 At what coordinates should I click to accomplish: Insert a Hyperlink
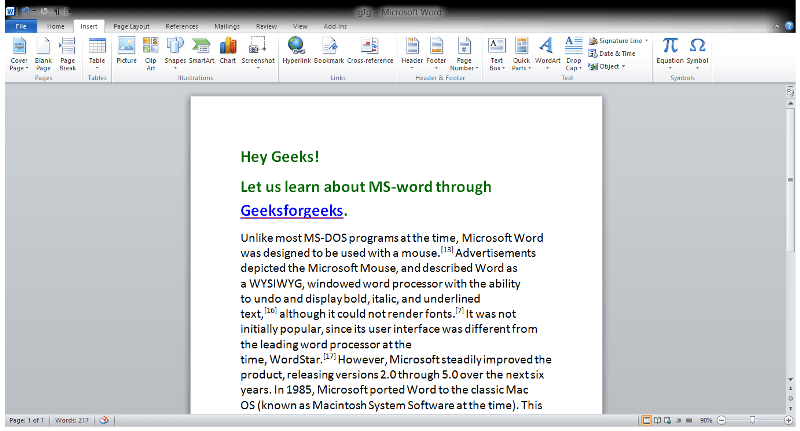(x=296, y=51)
